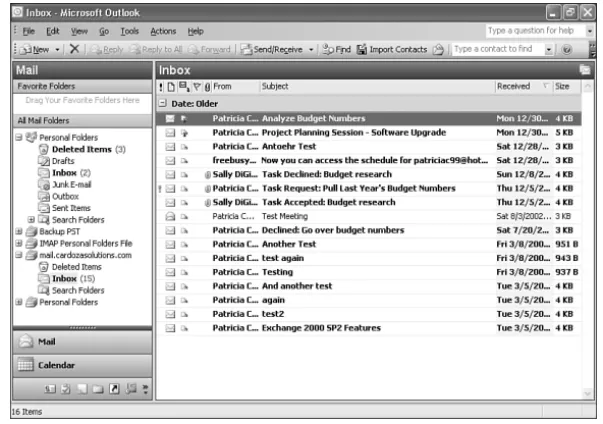Click the scrollbar down arrow in message list

(587, 393)
